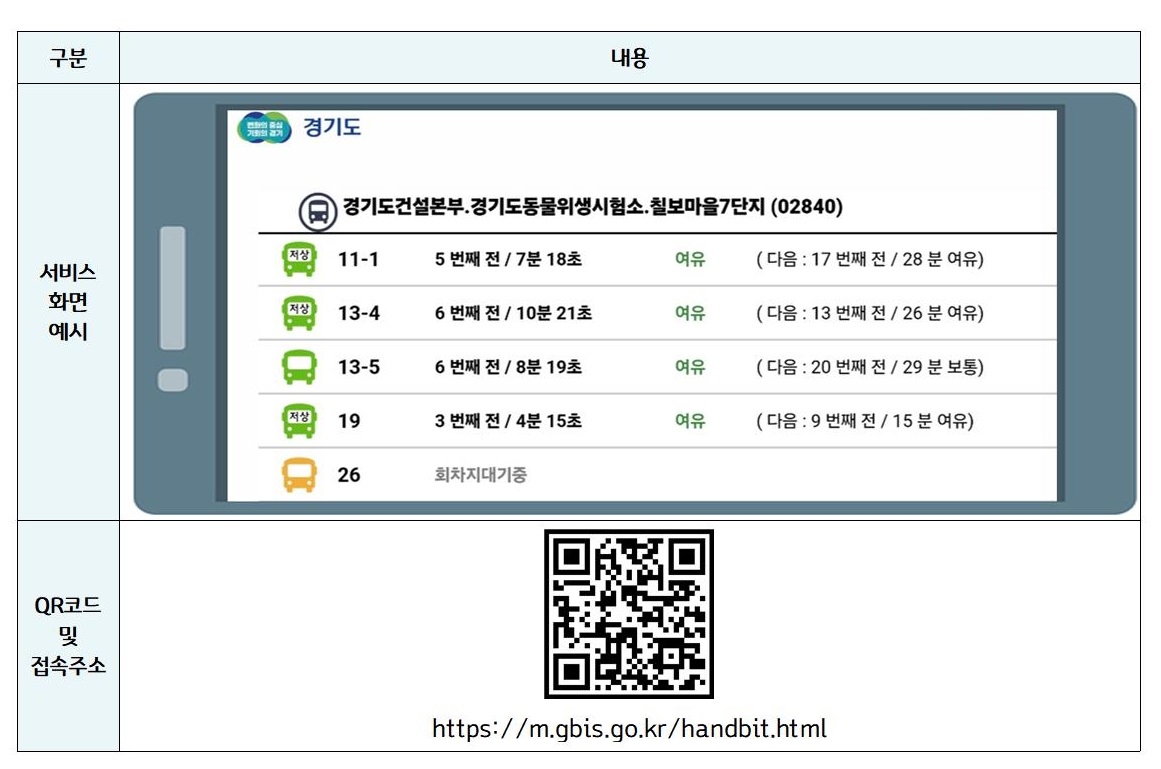
Task: Click the phone's long side button
Action: point(173,288)
